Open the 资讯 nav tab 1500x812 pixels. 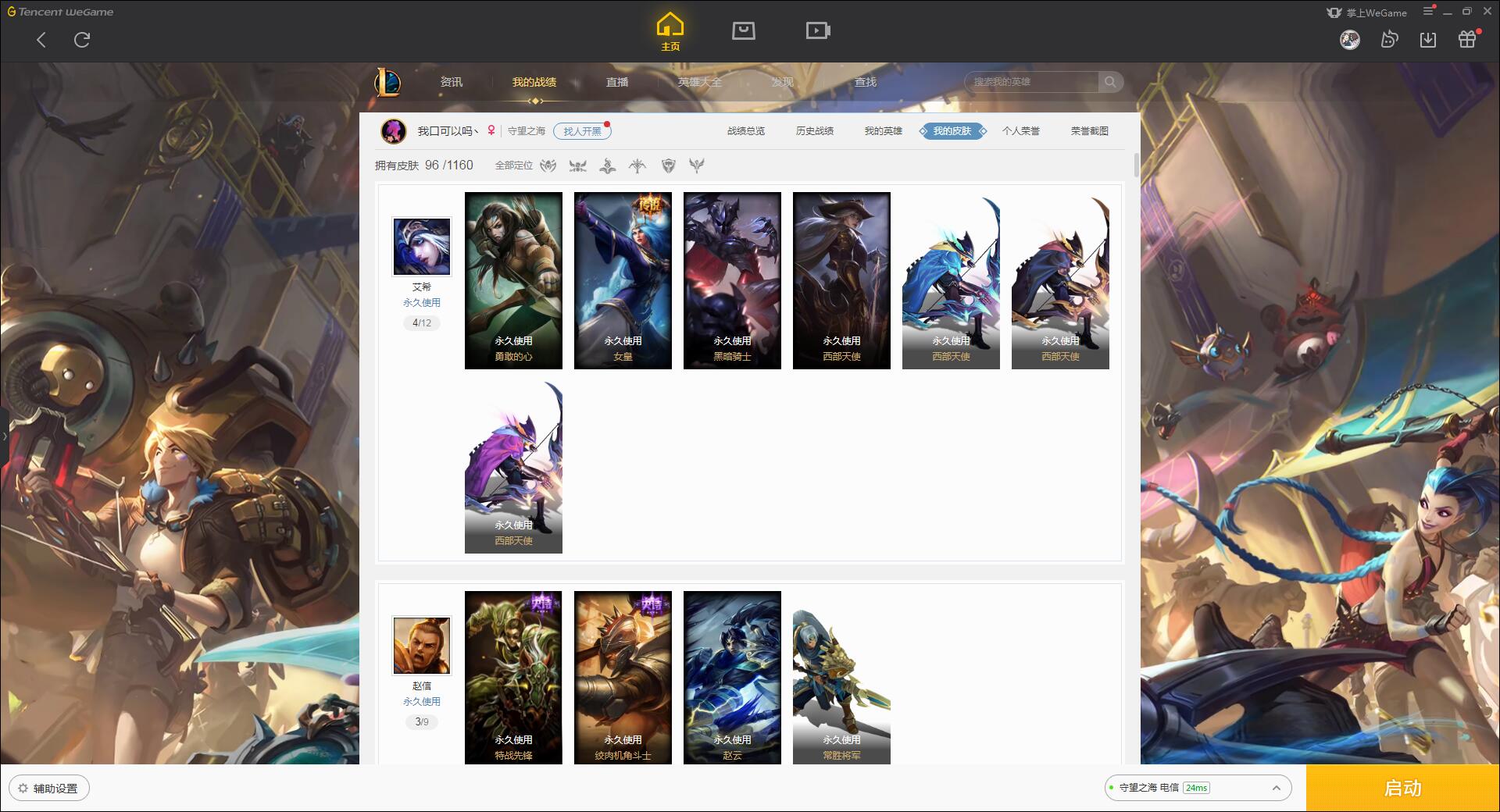tap(451, 82)
